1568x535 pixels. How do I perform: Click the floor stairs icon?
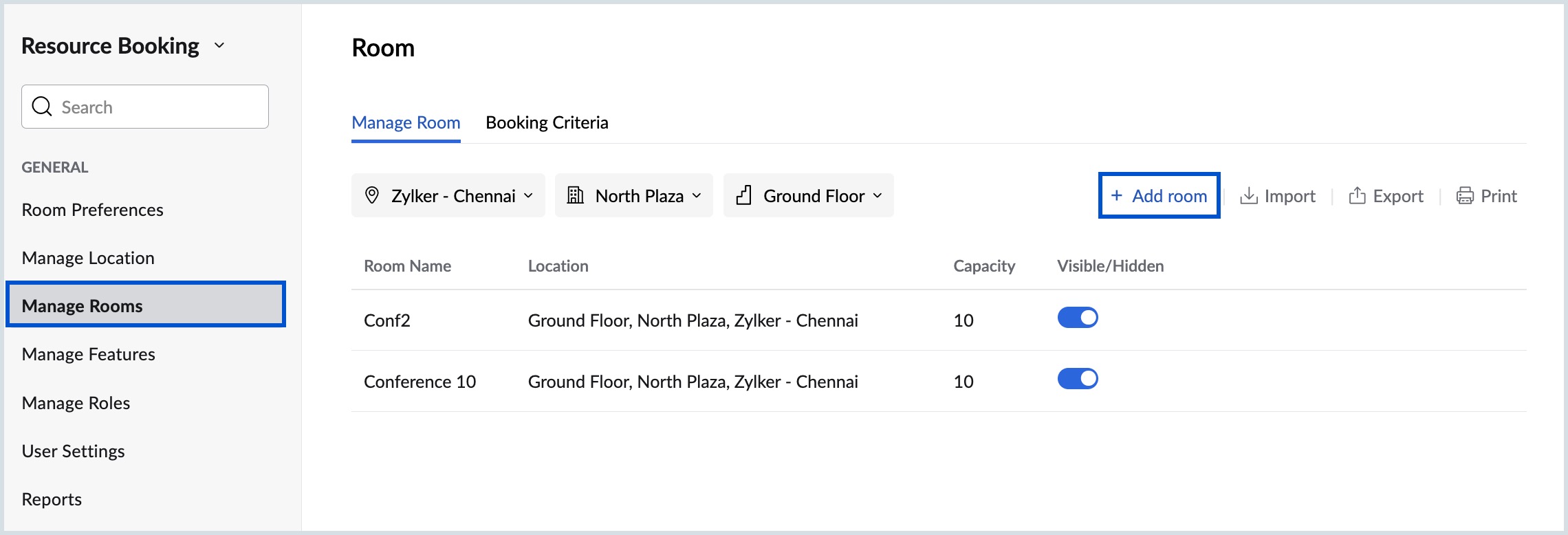[x=743, y=195]
